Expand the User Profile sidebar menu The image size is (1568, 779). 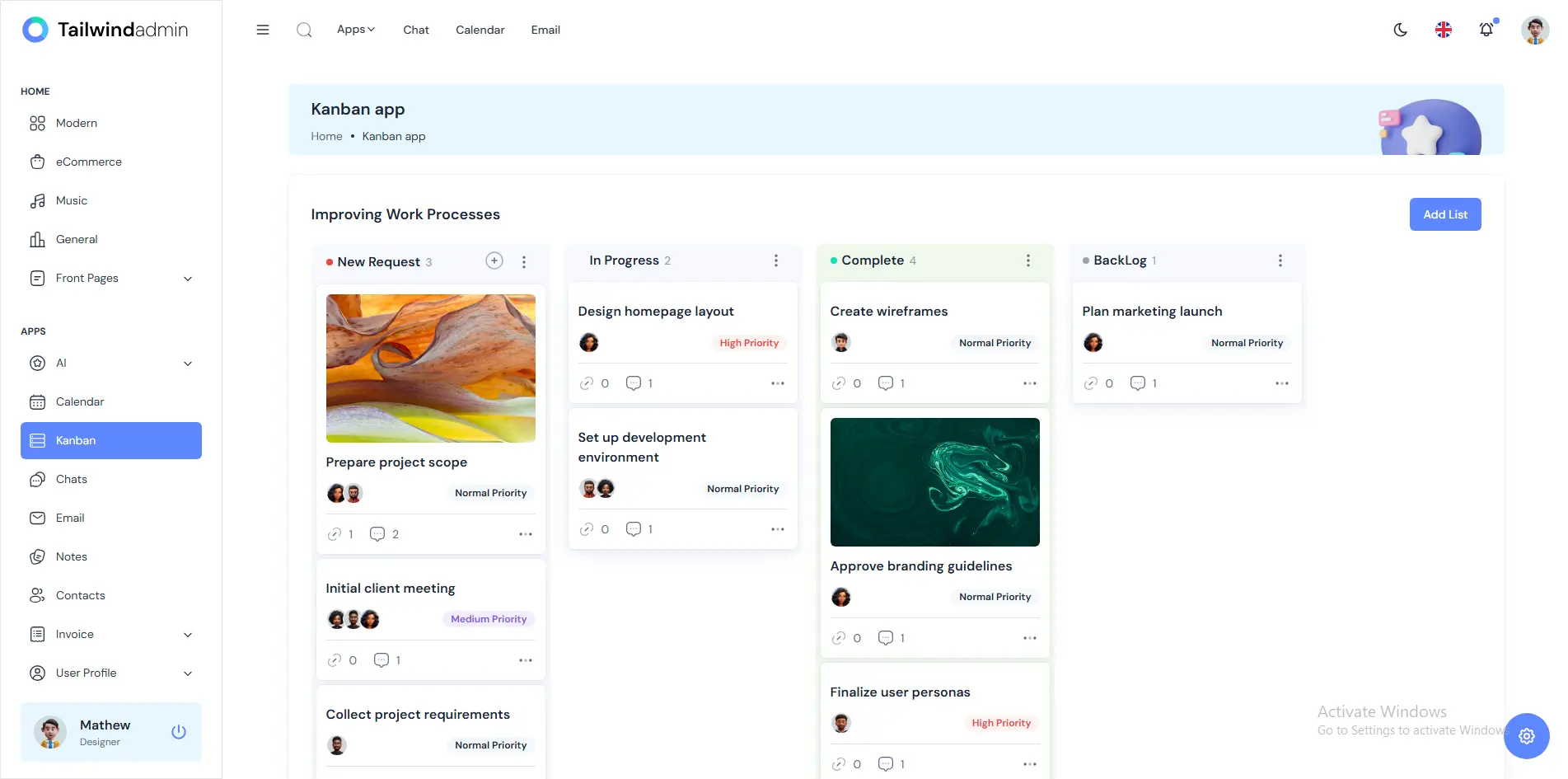tap(111, 673)
